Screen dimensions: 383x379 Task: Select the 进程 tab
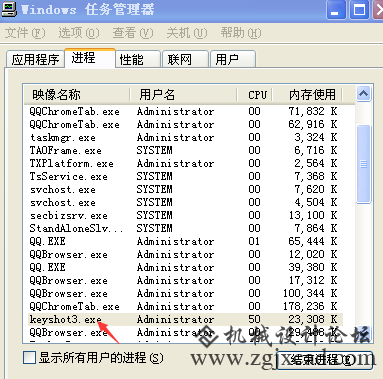(90, 58)
